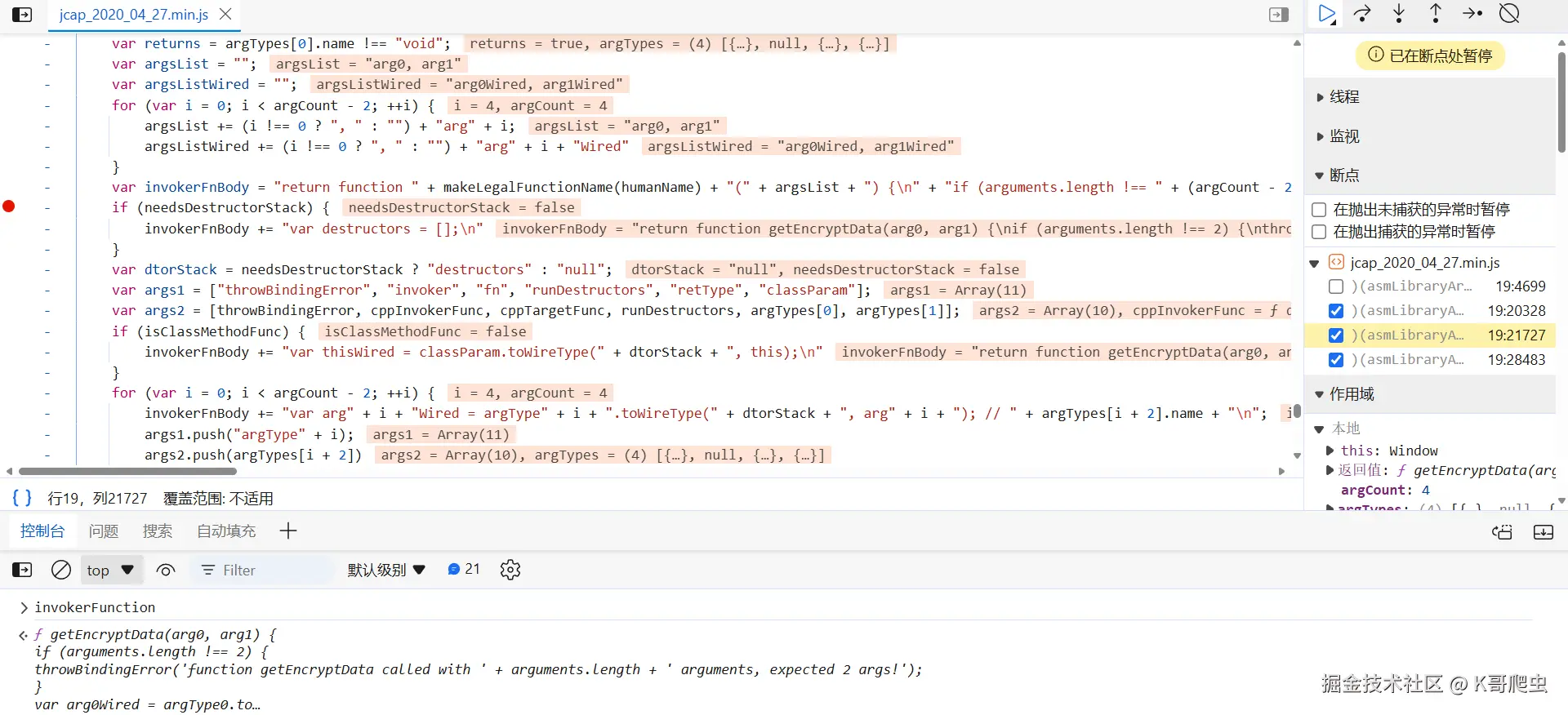Expand the 返回值 getEncryptData entry

point(1330,470)
